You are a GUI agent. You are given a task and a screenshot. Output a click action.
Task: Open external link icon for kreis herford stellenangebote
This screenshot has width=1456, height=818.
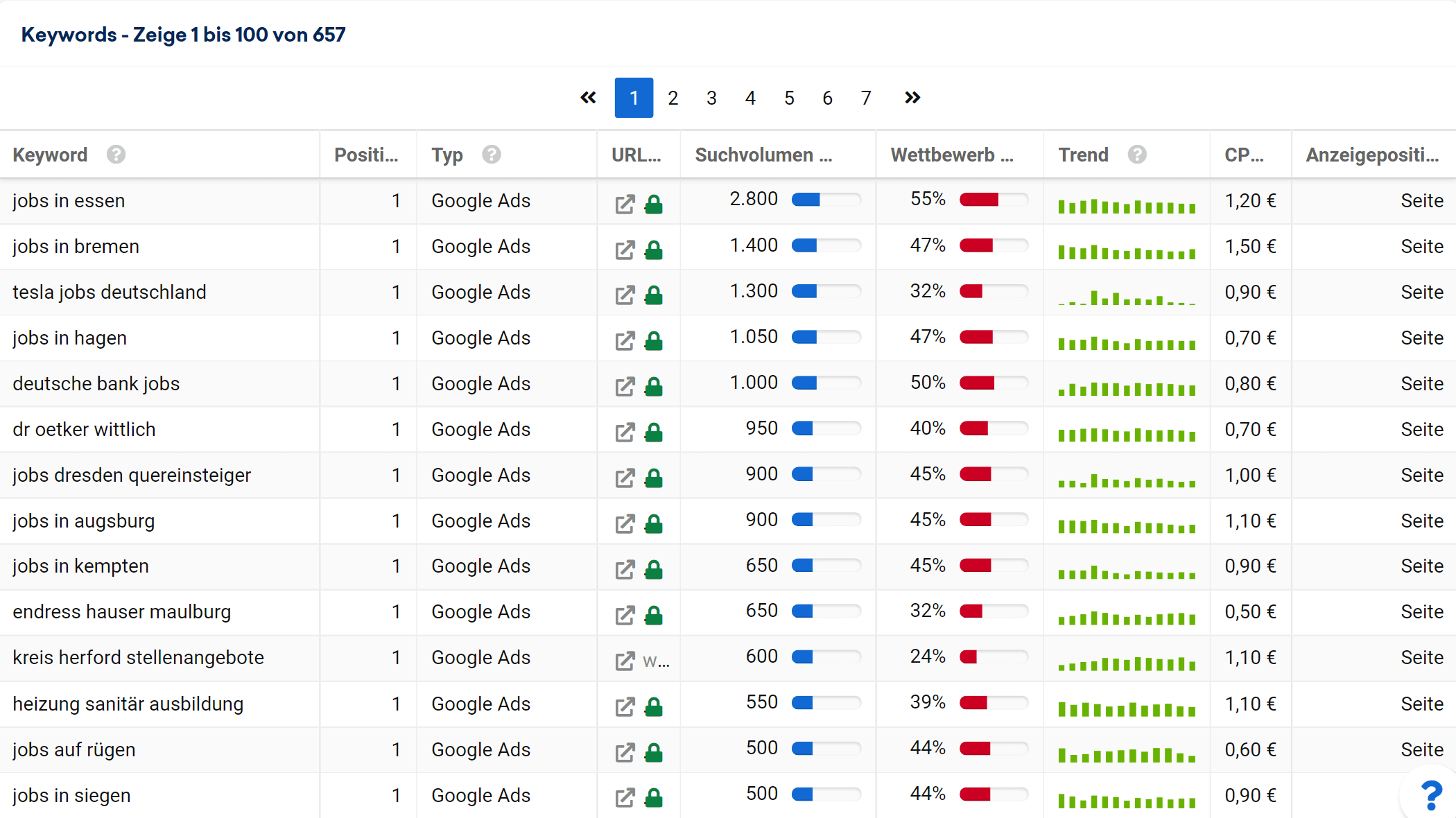pos(625,661)
